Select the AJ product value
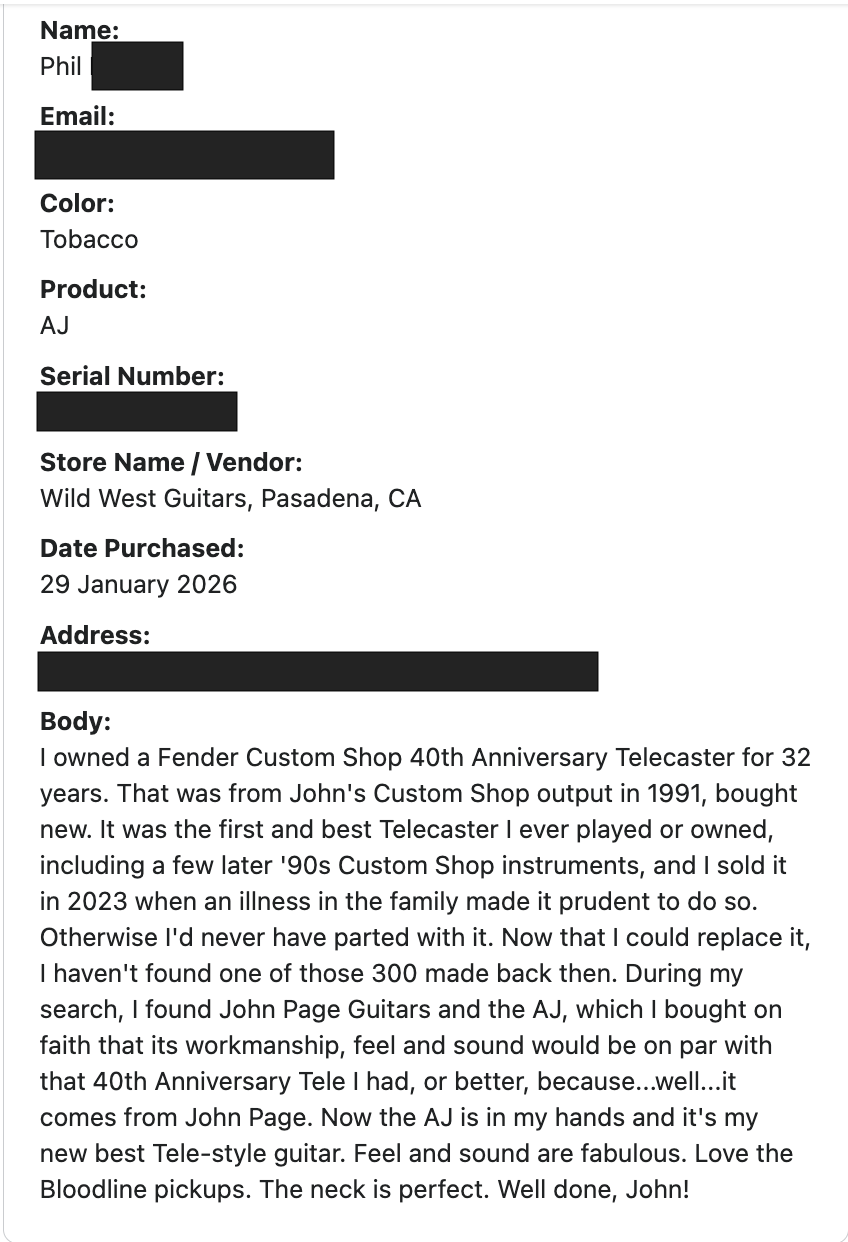The height and width of the screenshot is (1242, 848). pyautogui.click(x=55, y=326)
